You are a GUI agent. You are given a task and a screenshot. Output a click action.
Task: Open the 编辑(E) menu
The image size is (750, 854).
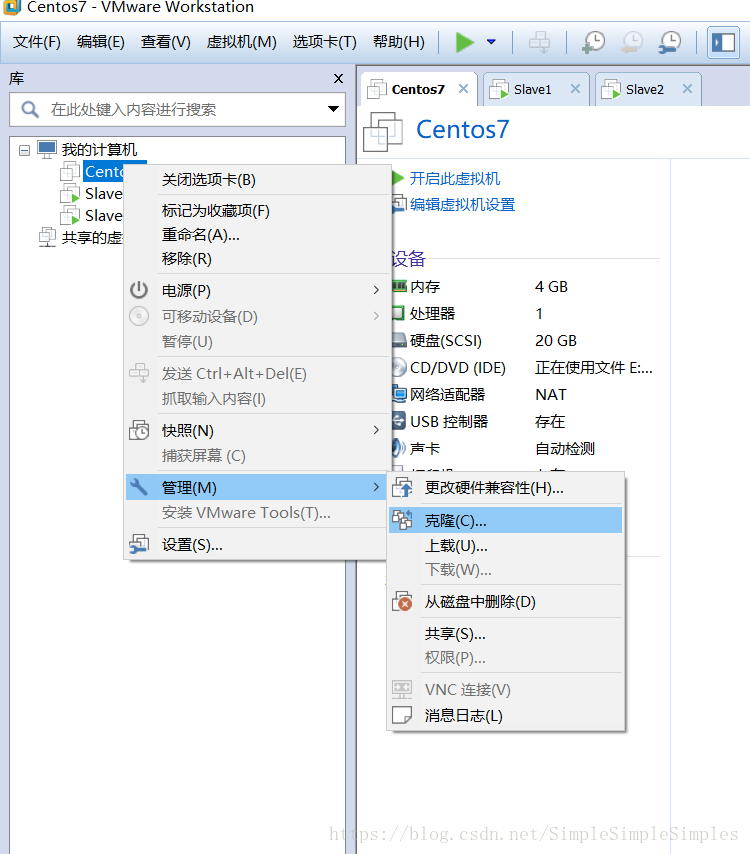(x=100, y=42)
